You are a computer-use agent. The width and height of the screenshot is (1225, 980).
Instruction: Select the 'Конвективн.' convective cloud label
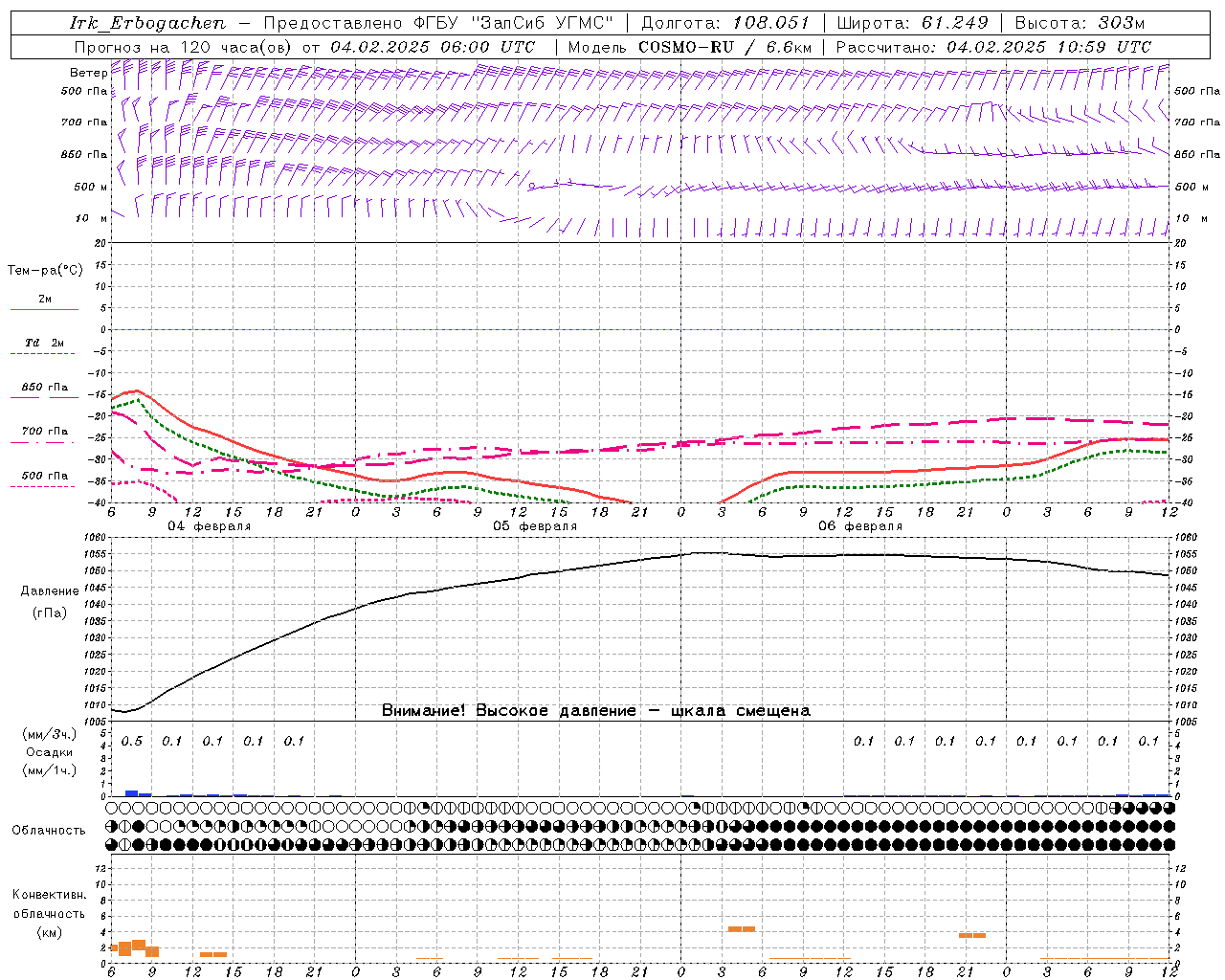click(x=50, y=895)
